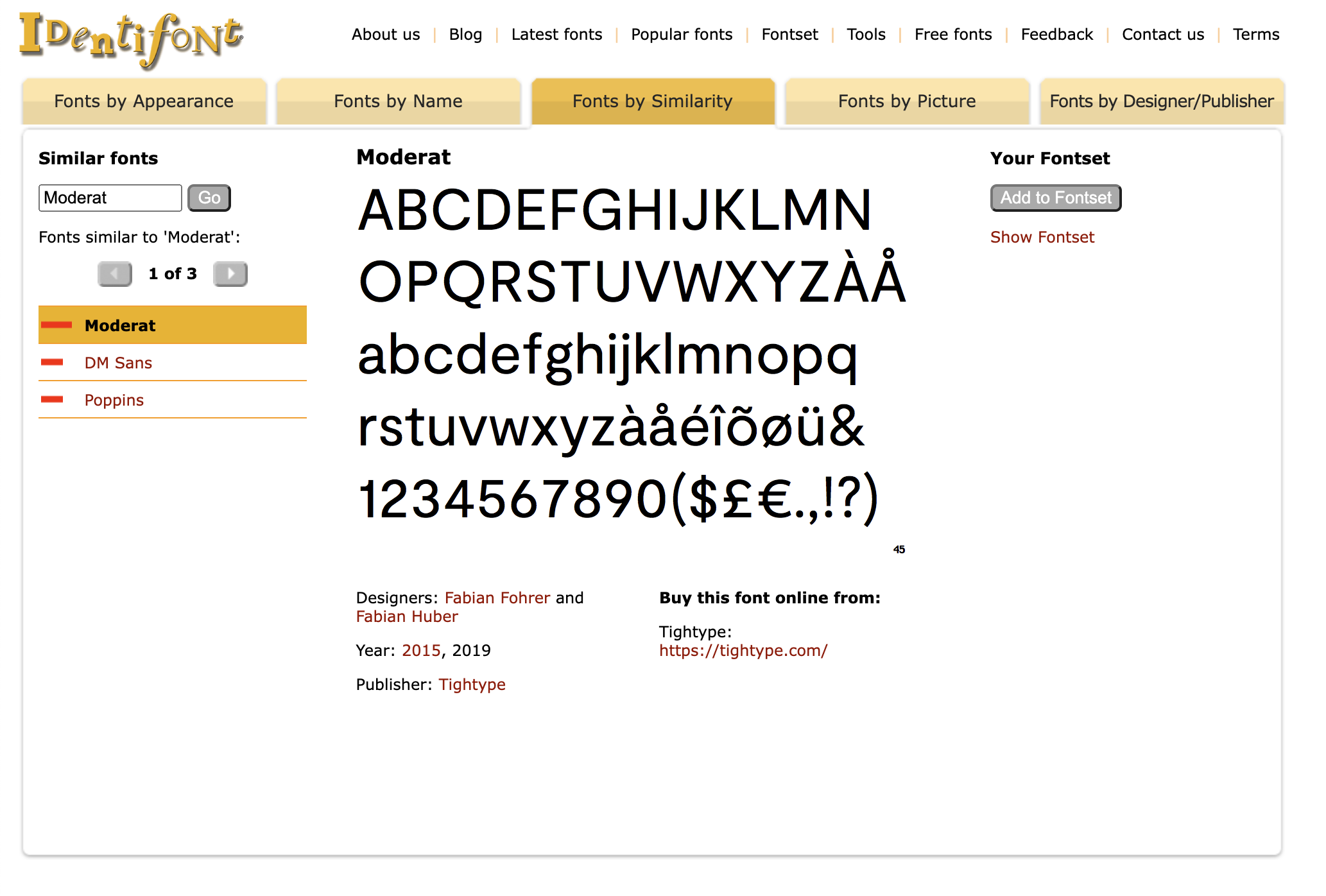Visit the tightype.com URL link

tap(743, 651)
